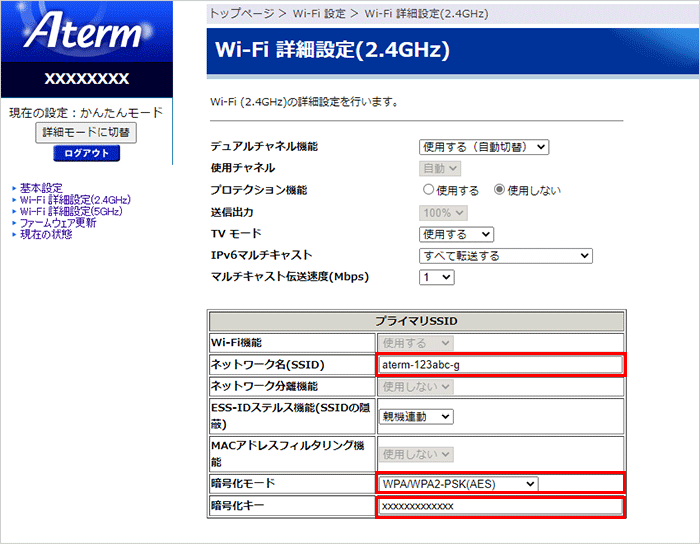Open the TVモード dropdown
The width and height of the screenshot is (700, 544).
click(456, 234)
